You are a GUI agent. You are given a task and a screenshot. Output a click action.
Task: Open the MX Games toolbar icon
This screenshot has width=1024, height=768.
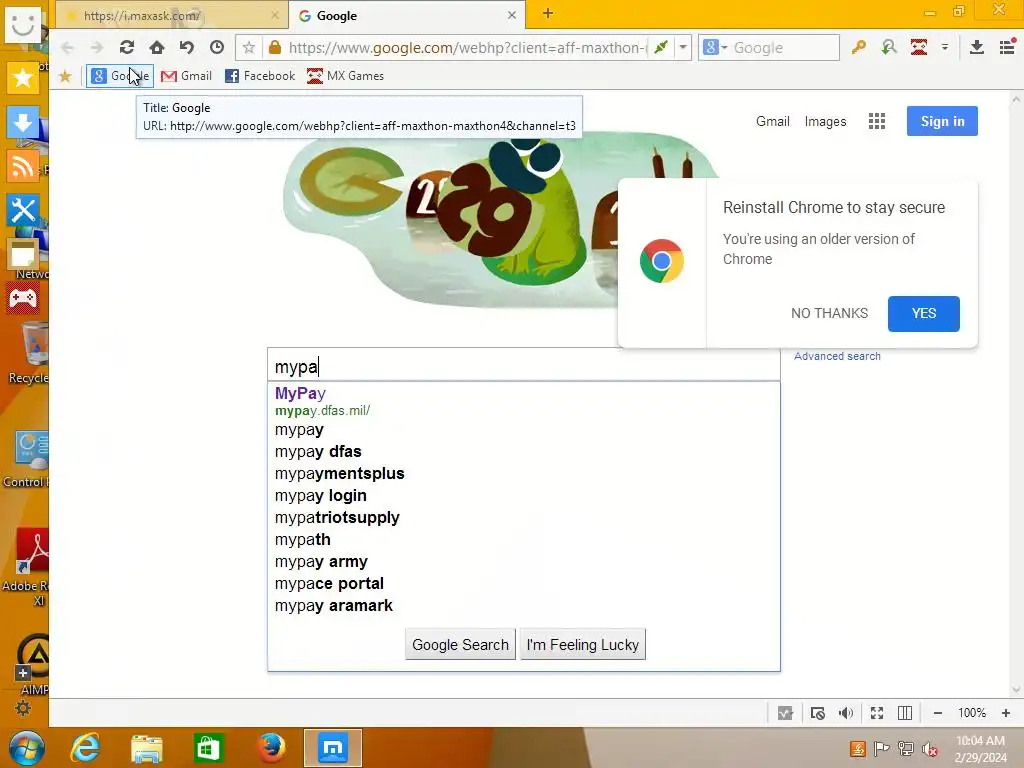point(919,47)
